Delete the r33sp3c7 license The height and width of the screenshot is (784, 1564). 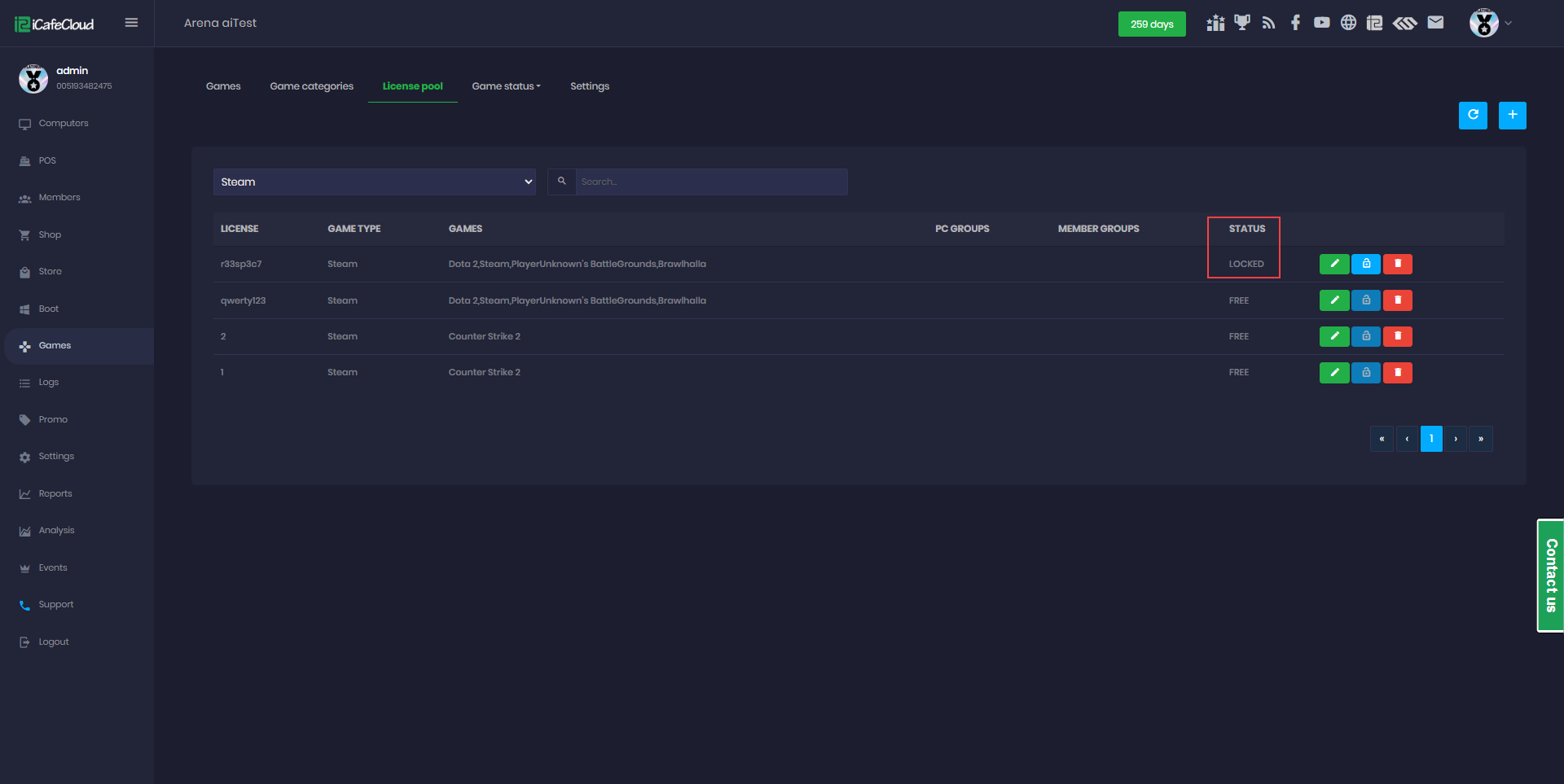coord(1398,264)
